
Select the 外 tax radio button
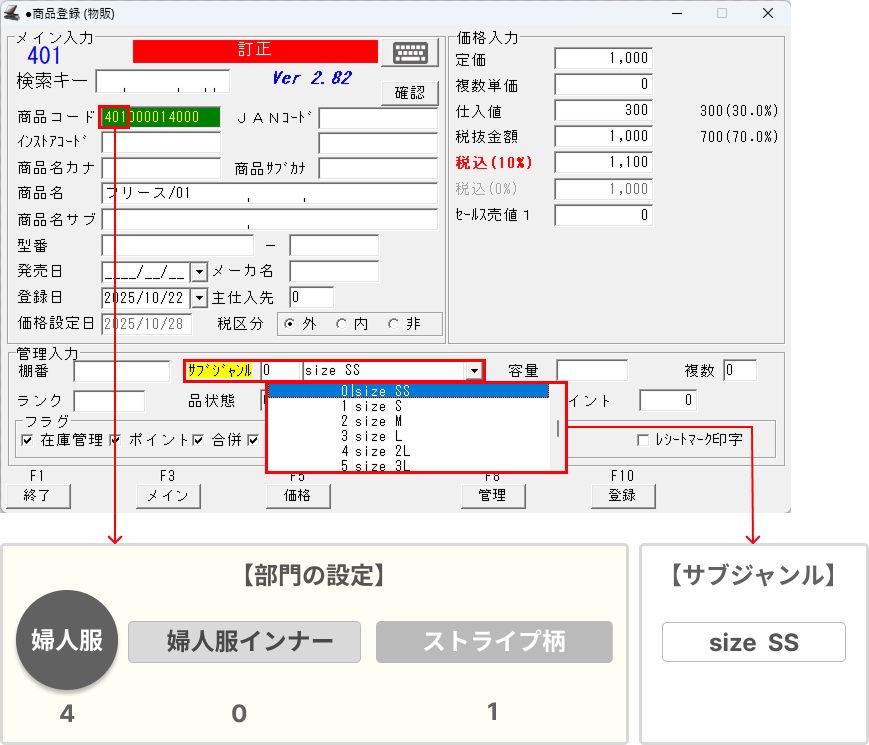pyautogui.click(x=291, y=324)
